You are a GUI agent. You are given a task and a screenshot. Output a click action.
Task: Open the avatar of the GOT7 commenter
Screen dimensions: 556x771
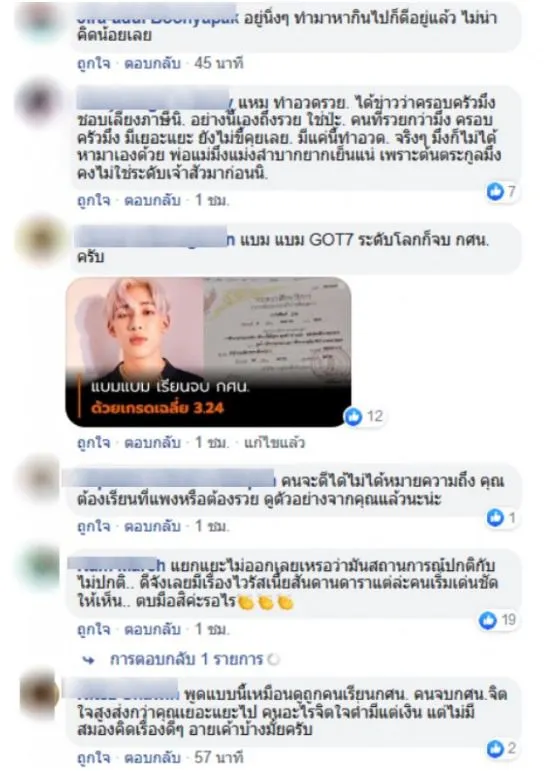[39, 241]
